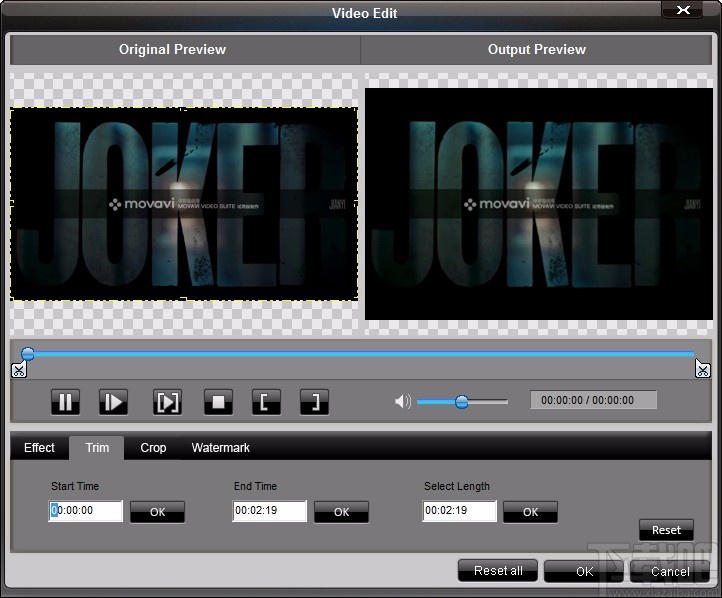Focus the End Time field

click(x=269, y=511)
